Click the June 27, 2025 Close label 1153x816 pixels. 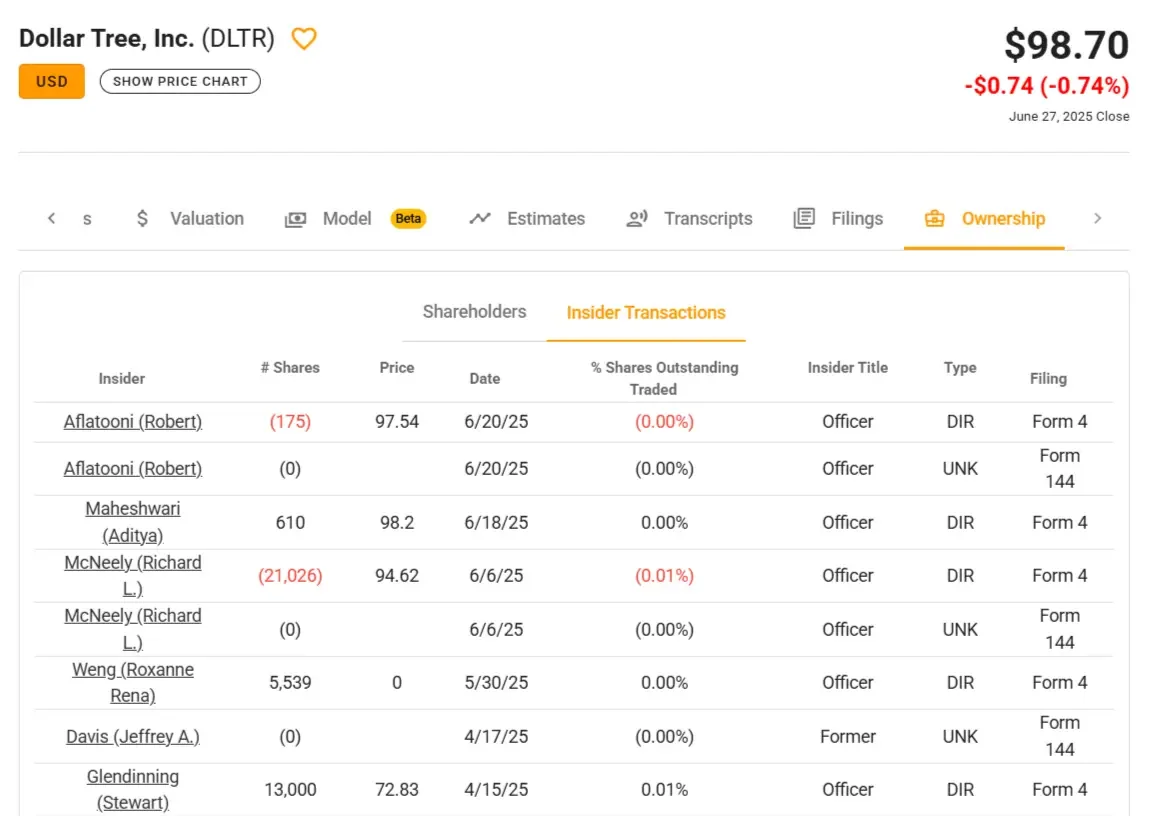click(1068, 116)
